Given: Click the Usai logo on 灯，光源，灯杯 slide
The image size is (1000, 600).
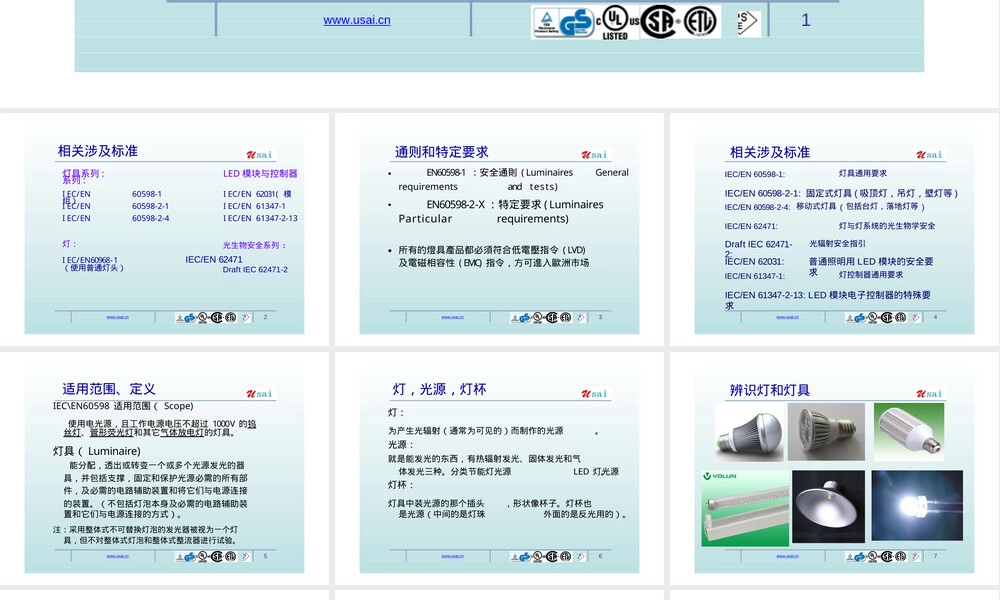Looking at the screenshot, I should pyautogui.click(x=594, y=393).
